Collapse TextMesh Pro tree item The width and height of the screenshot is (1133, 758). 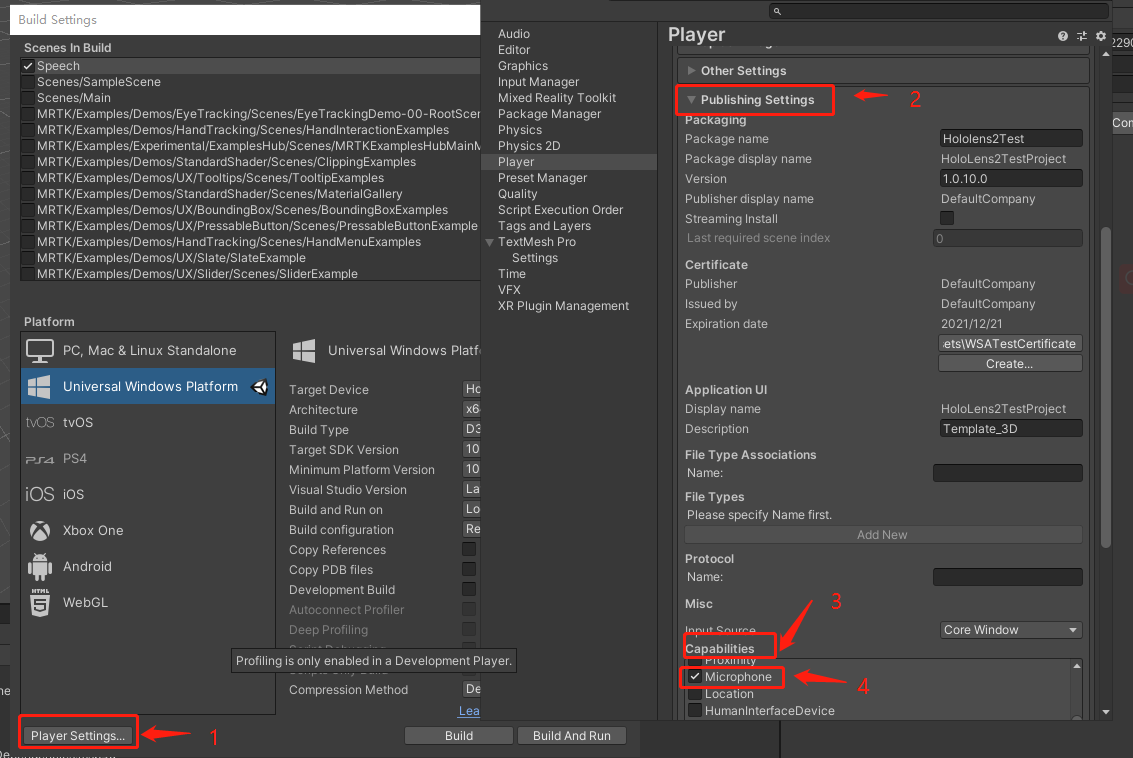(x=489, y=242)
